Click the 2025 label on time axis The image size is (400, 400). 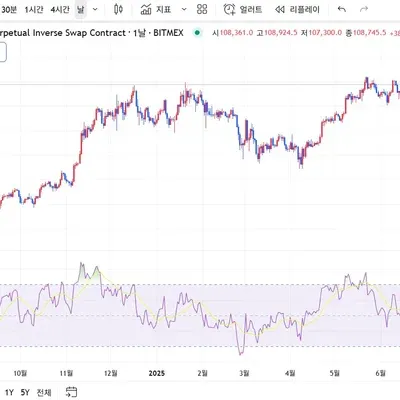pyautogui.click(x=156, y=373)
